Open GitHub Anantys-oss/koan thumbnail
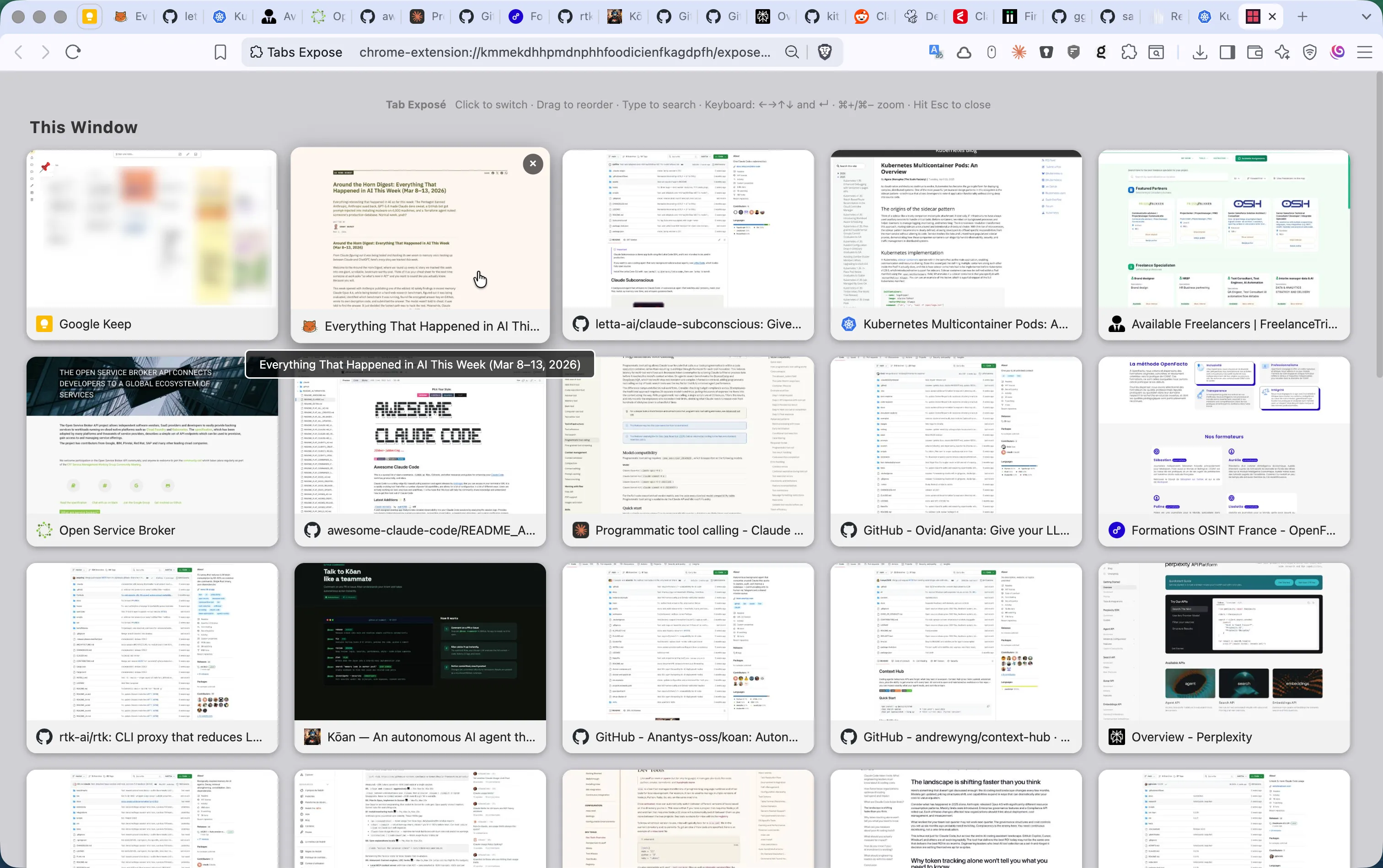The height and width of the screenshot is (868, 1383). pos(688,659)
